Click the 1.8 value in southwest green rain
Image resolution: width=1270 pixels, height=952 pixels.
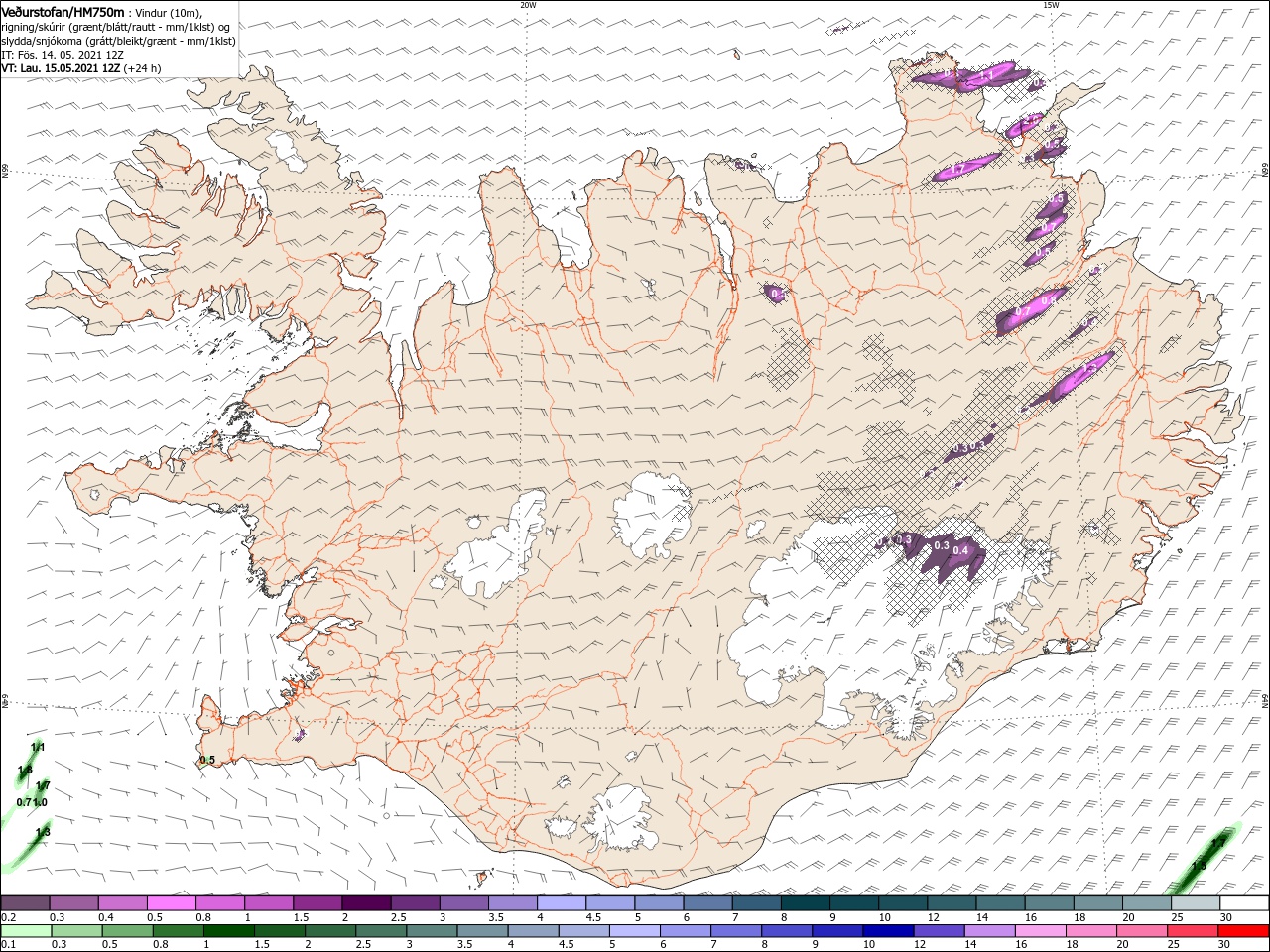click(x=25, y=770)
